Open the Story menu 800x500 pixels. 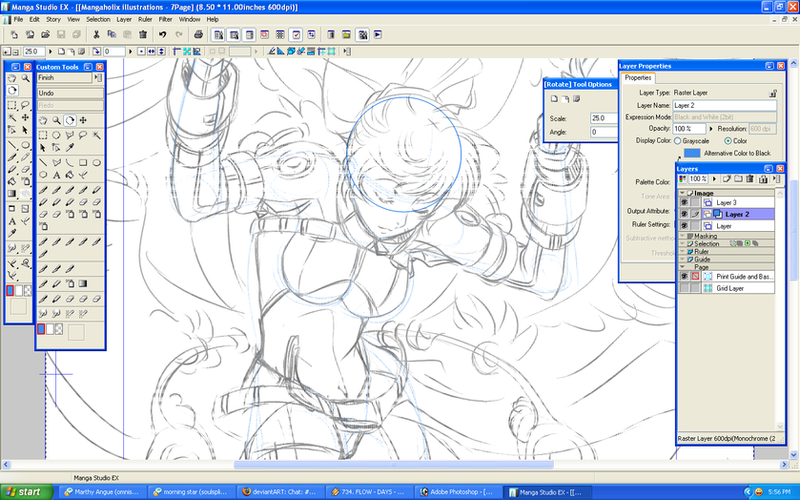(x=54, y=19)
